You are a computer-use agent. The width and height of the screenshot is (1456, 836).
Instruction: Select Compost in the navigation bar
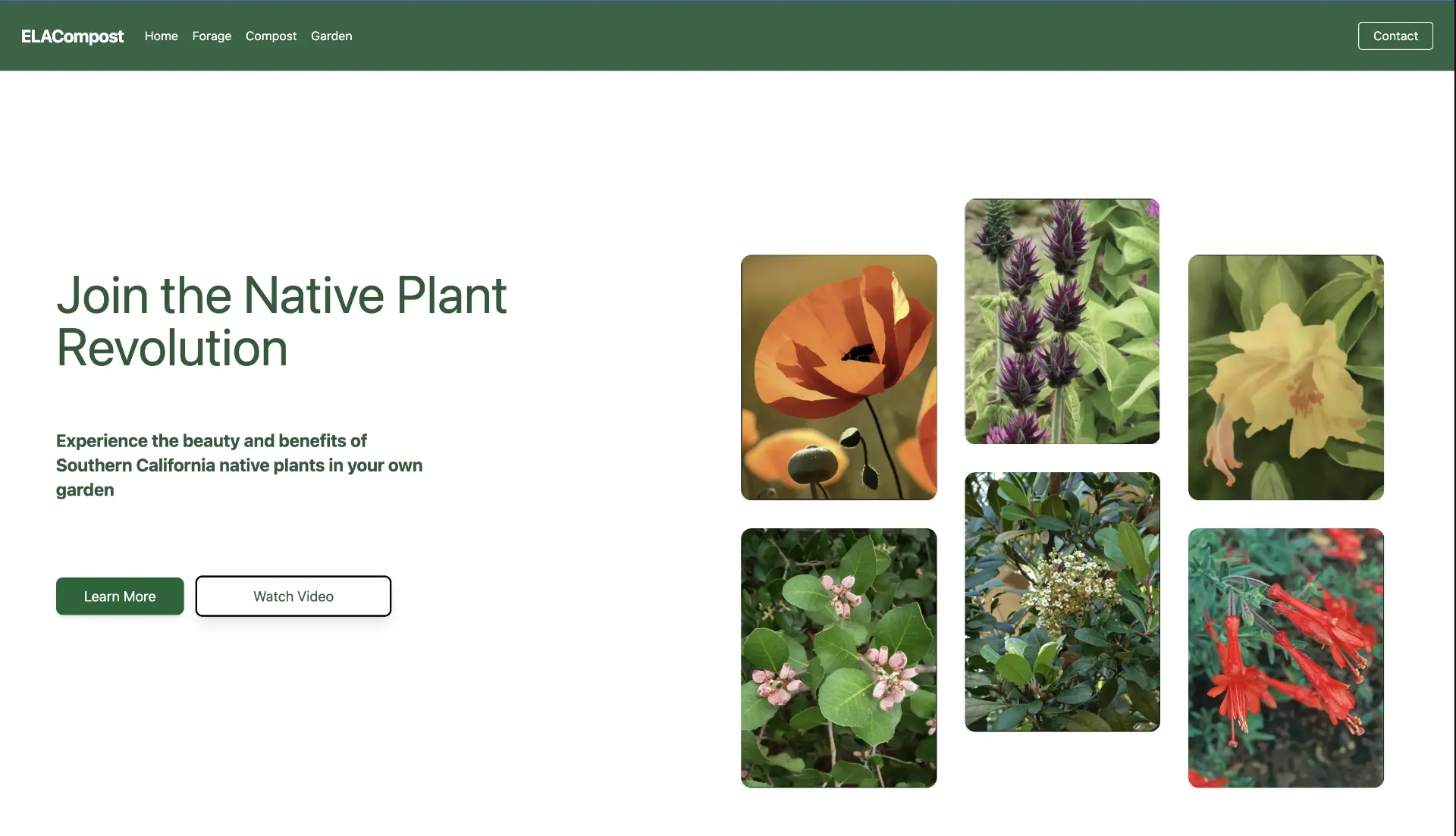pyautogui.click(x=271, y=36)
